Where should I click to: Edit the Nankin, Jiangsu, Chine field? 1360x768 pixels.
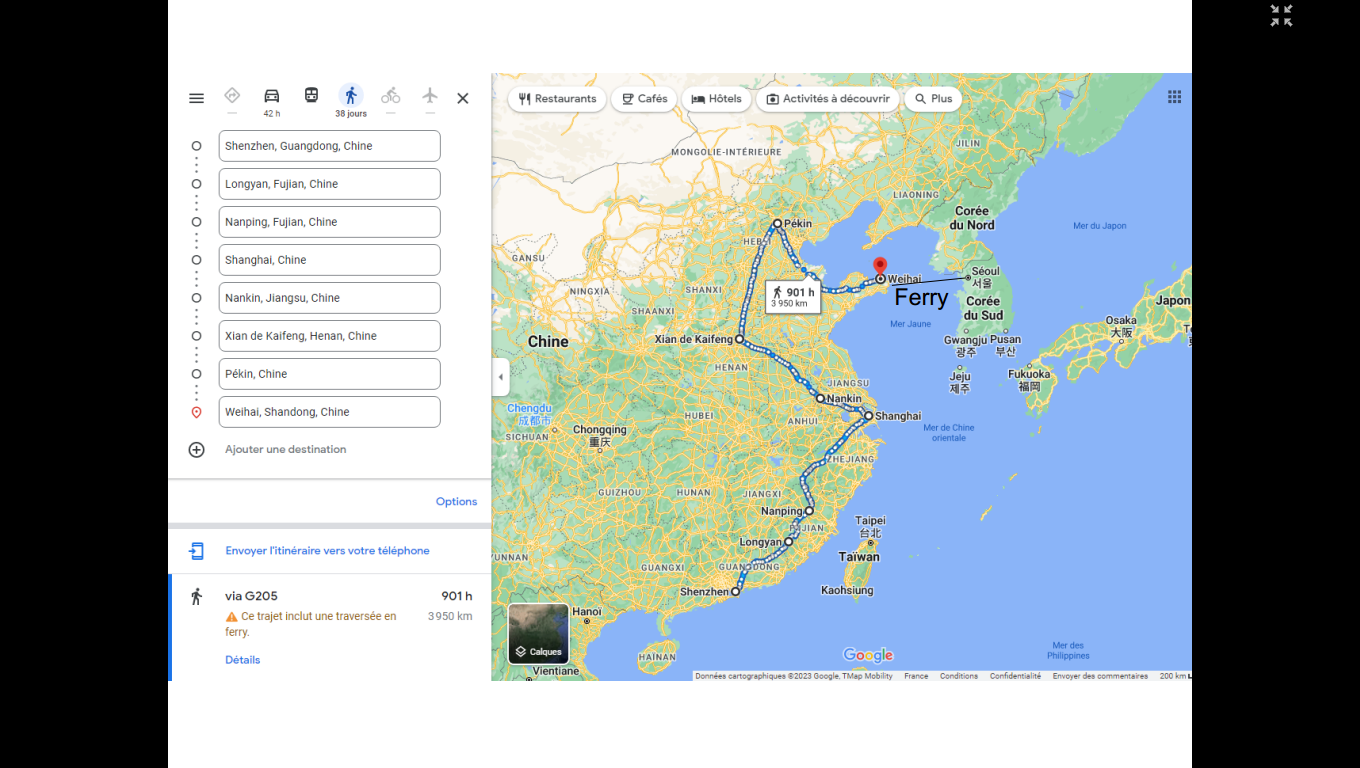coord(329,298)
